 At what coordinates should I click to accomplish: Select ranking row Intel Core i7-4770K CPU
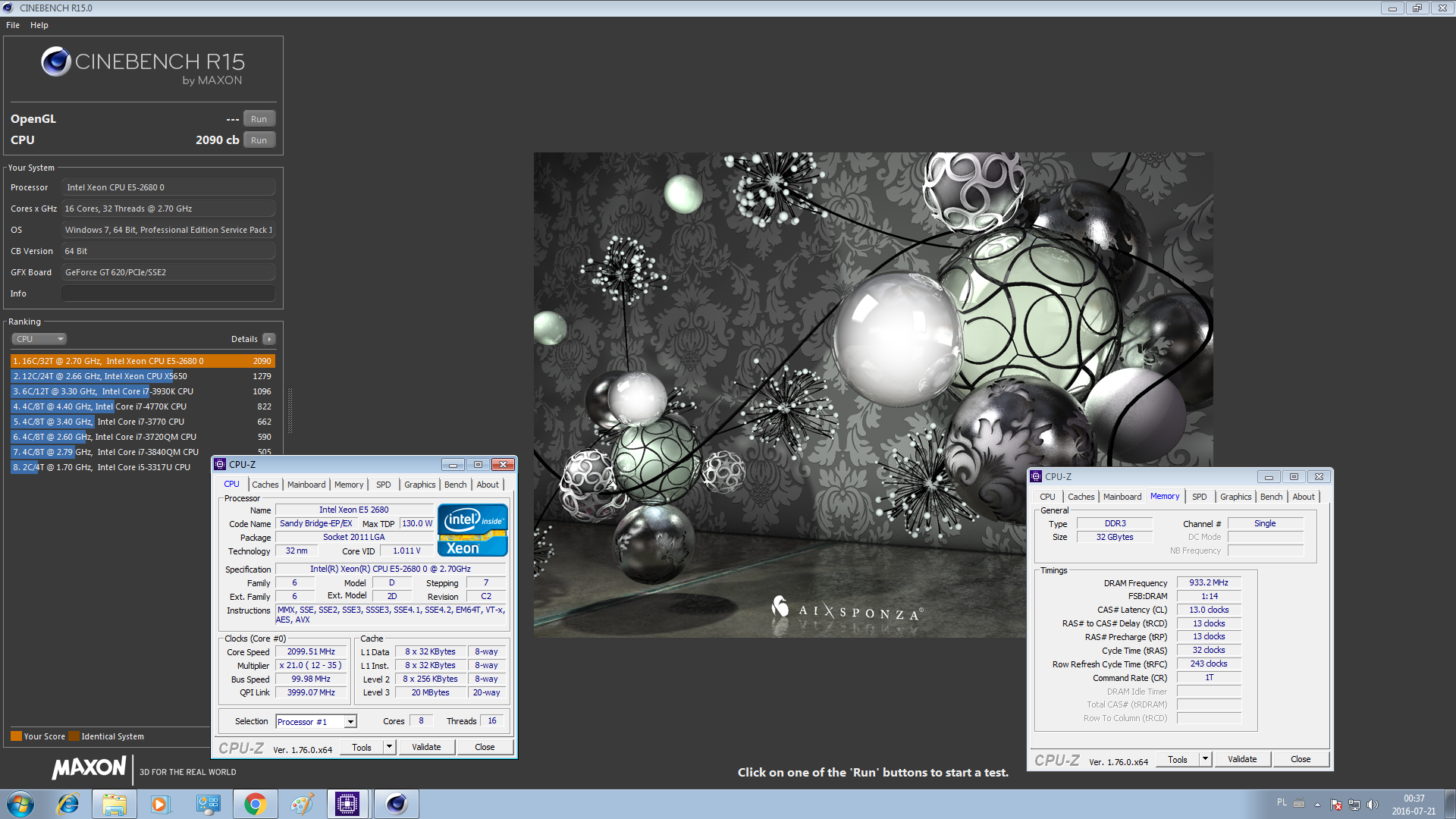(143, 406)
